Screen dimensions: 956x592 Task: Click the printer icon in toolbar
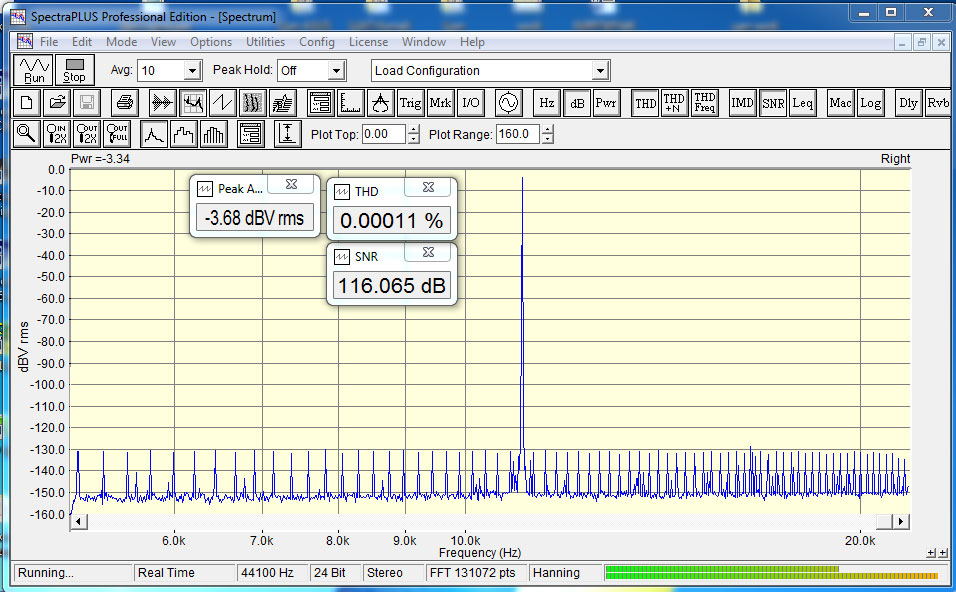(124, 102)
